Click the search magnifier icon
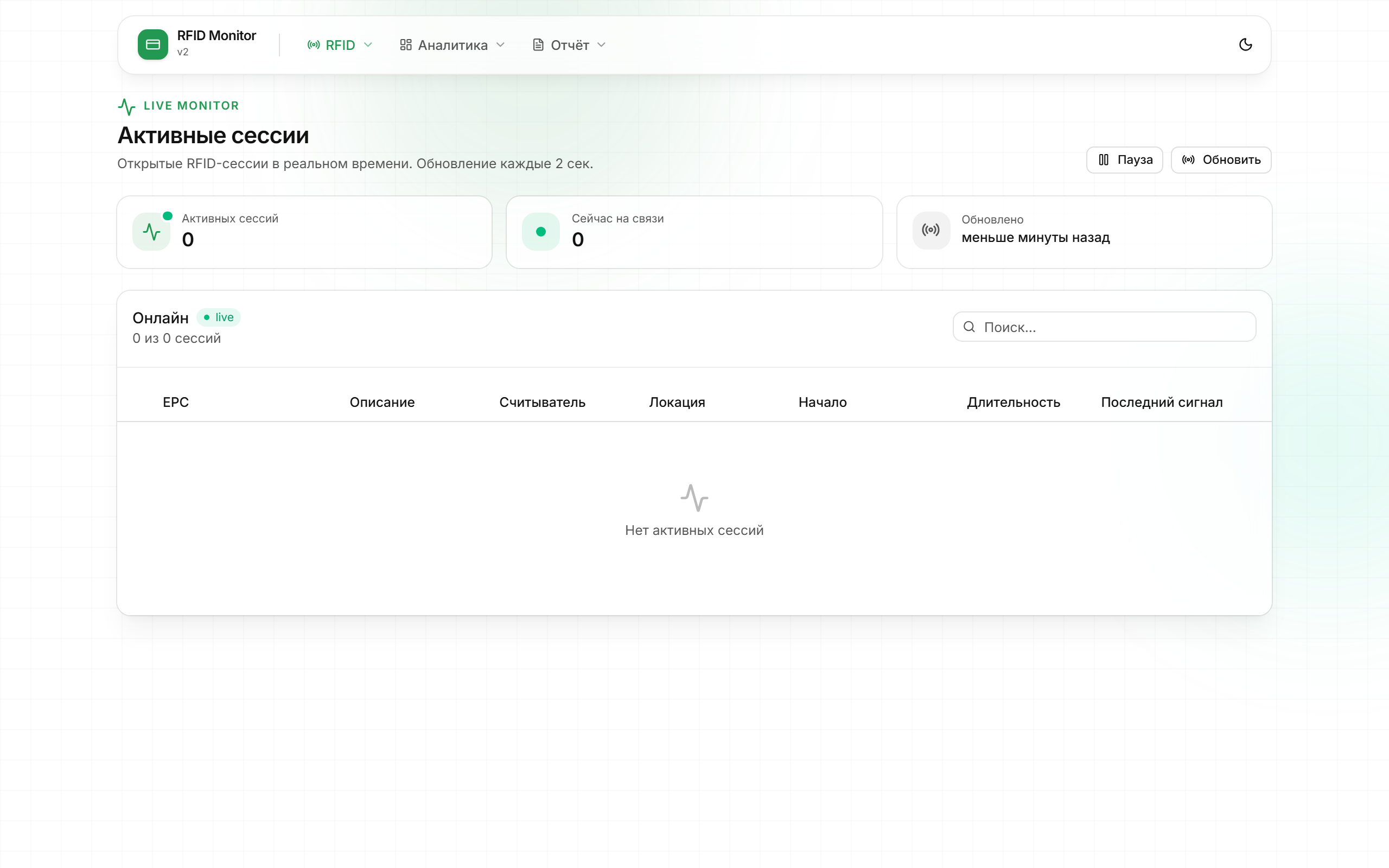1389x868 pixels. (969, 327)
